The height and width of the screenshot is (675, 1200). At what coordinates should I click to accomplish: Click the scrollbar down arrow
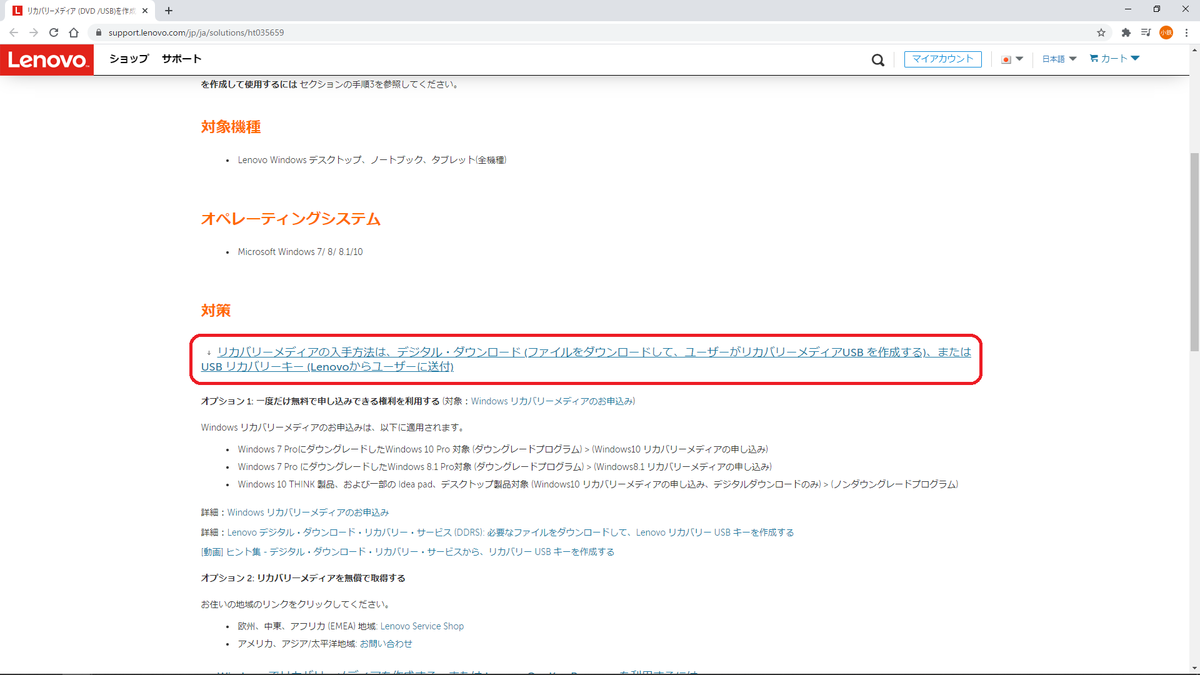(1193, 668)
